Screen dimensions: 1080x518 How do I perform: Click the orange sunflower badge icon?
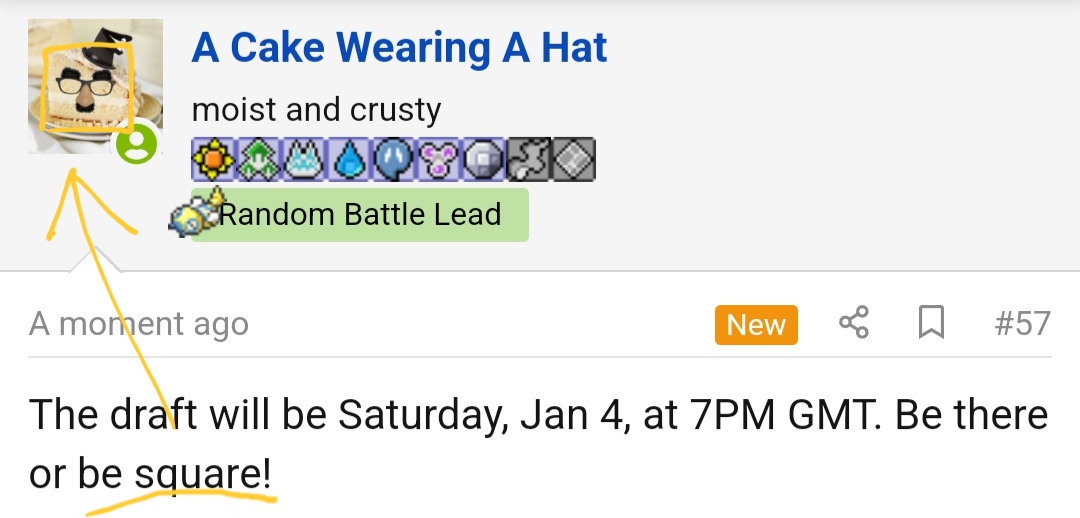pos(213,158)
